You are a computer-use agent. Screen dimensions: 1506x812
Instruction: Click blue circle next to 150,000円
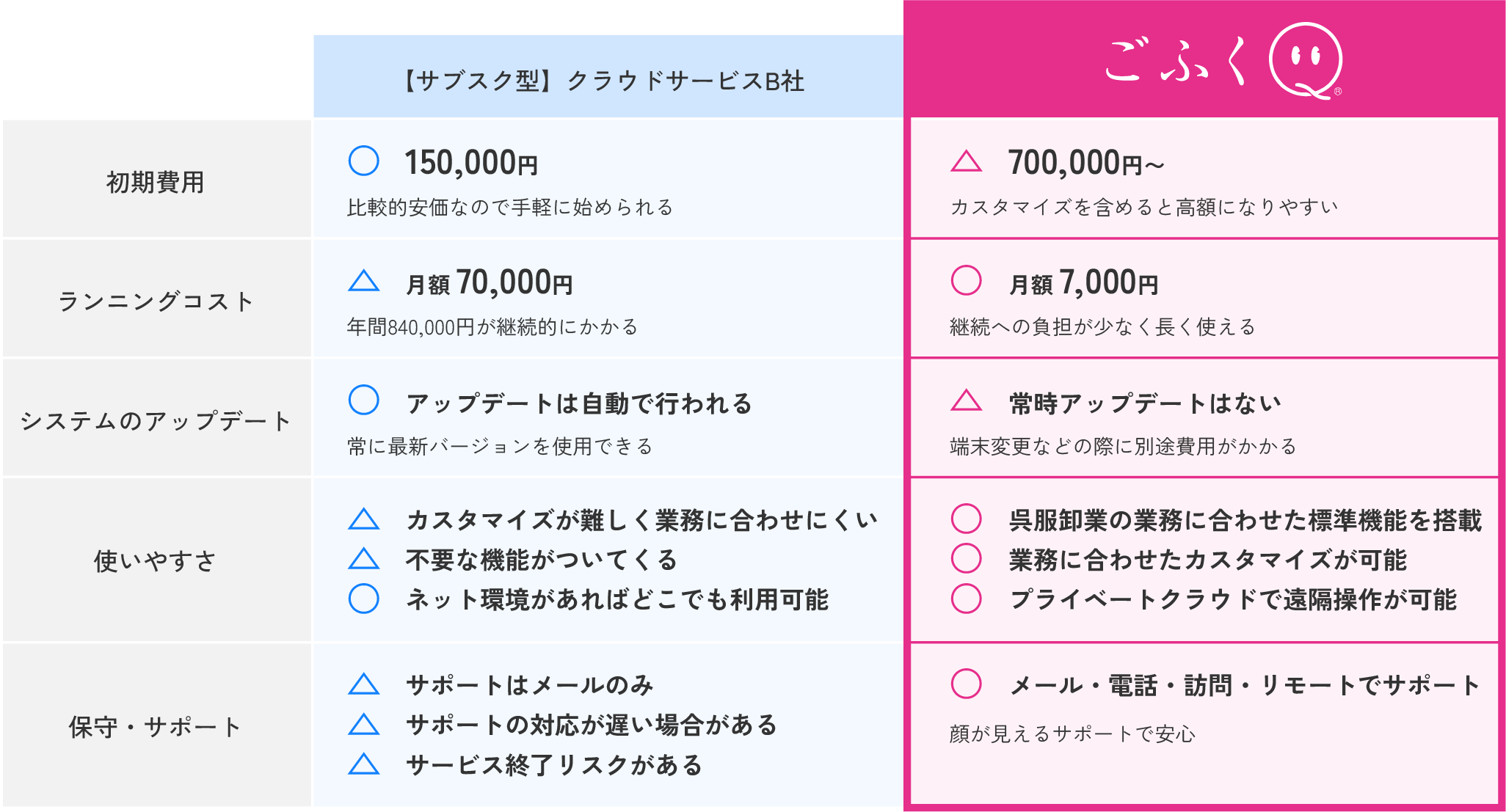[364, 161]
